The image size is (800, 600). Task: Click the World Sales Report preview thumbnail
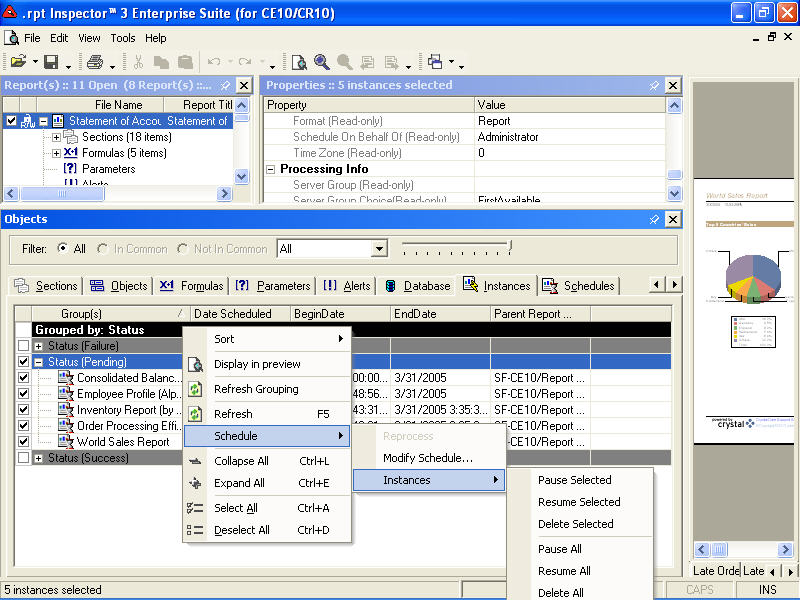pos(744,311)
